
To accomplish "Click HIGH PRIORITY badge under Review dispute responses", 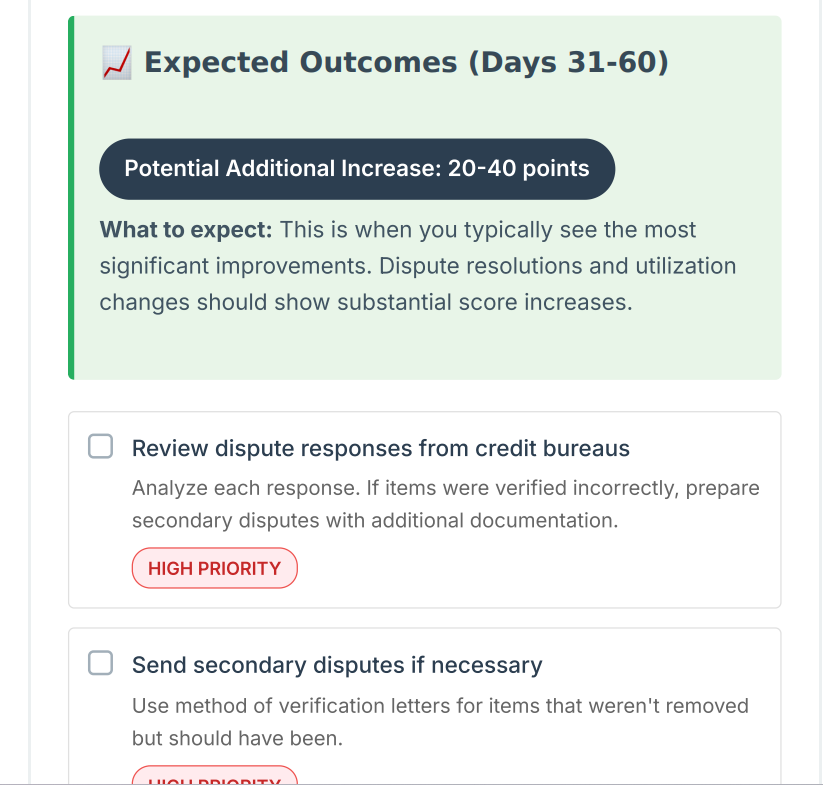I will pyautogui.click(x=214, y=568).
